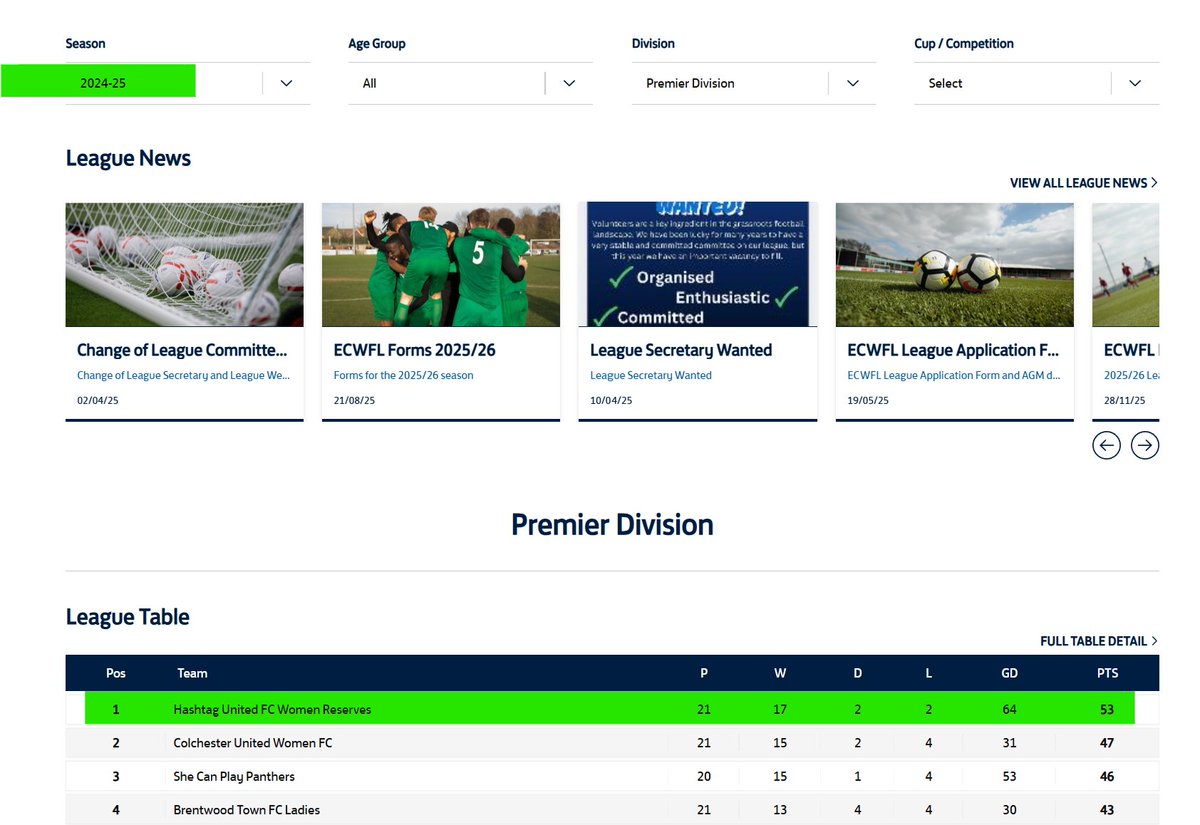Click the P column header
1200x825 pixels.
pos(704,673)
